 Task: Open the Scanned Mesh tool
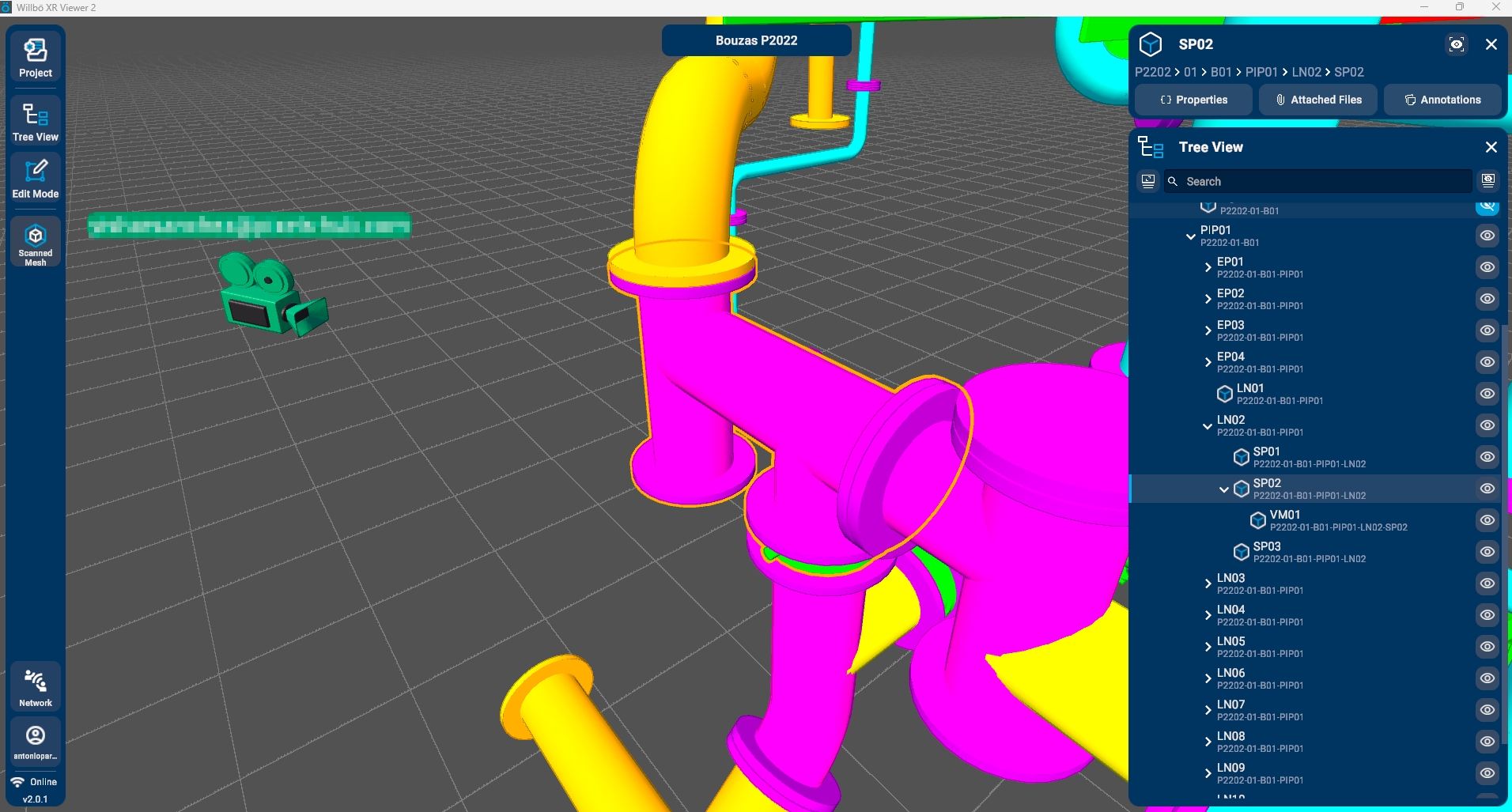pos(36,243)
